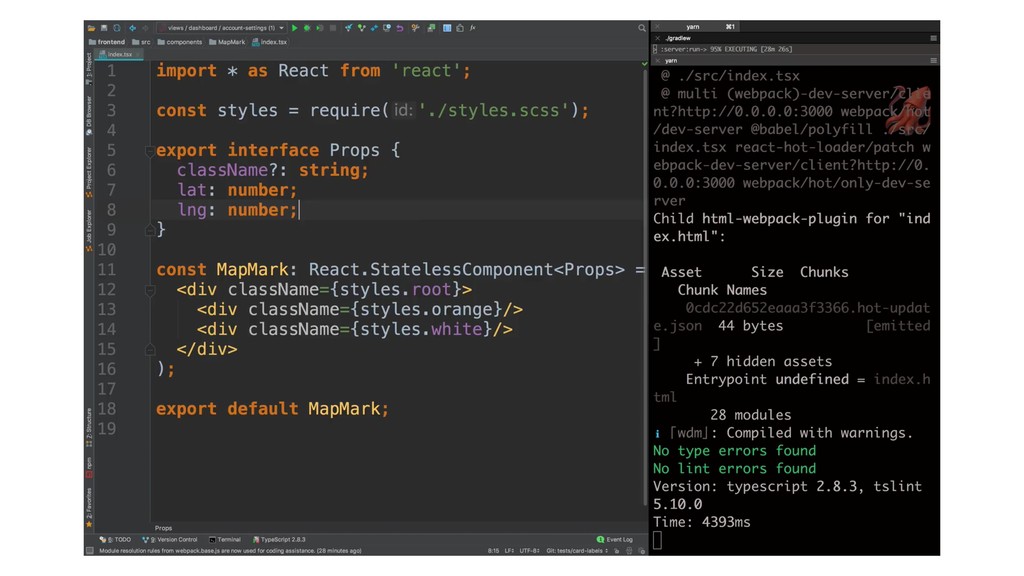Open the Structure side panel
This screenshot has height=576, width=1024.
tap(89, 428)
